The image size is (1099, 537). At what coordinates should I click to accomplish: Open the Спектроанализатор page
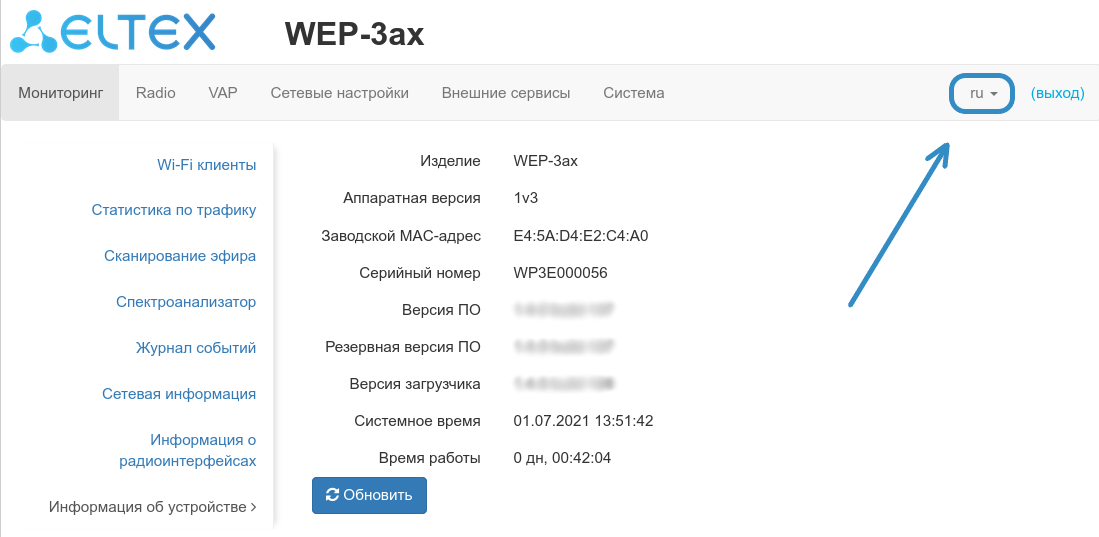(x=186, y=302)
